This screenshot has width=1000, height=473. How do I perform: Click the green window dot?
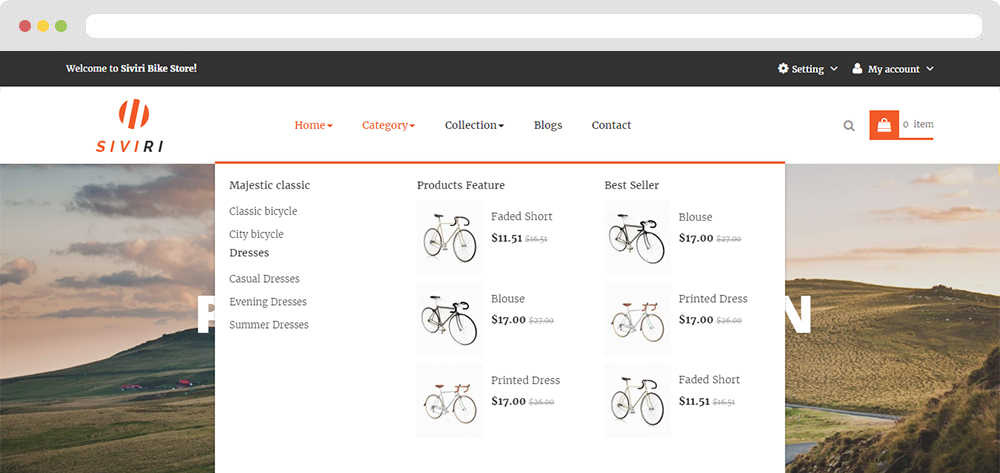tap(61, 26)
